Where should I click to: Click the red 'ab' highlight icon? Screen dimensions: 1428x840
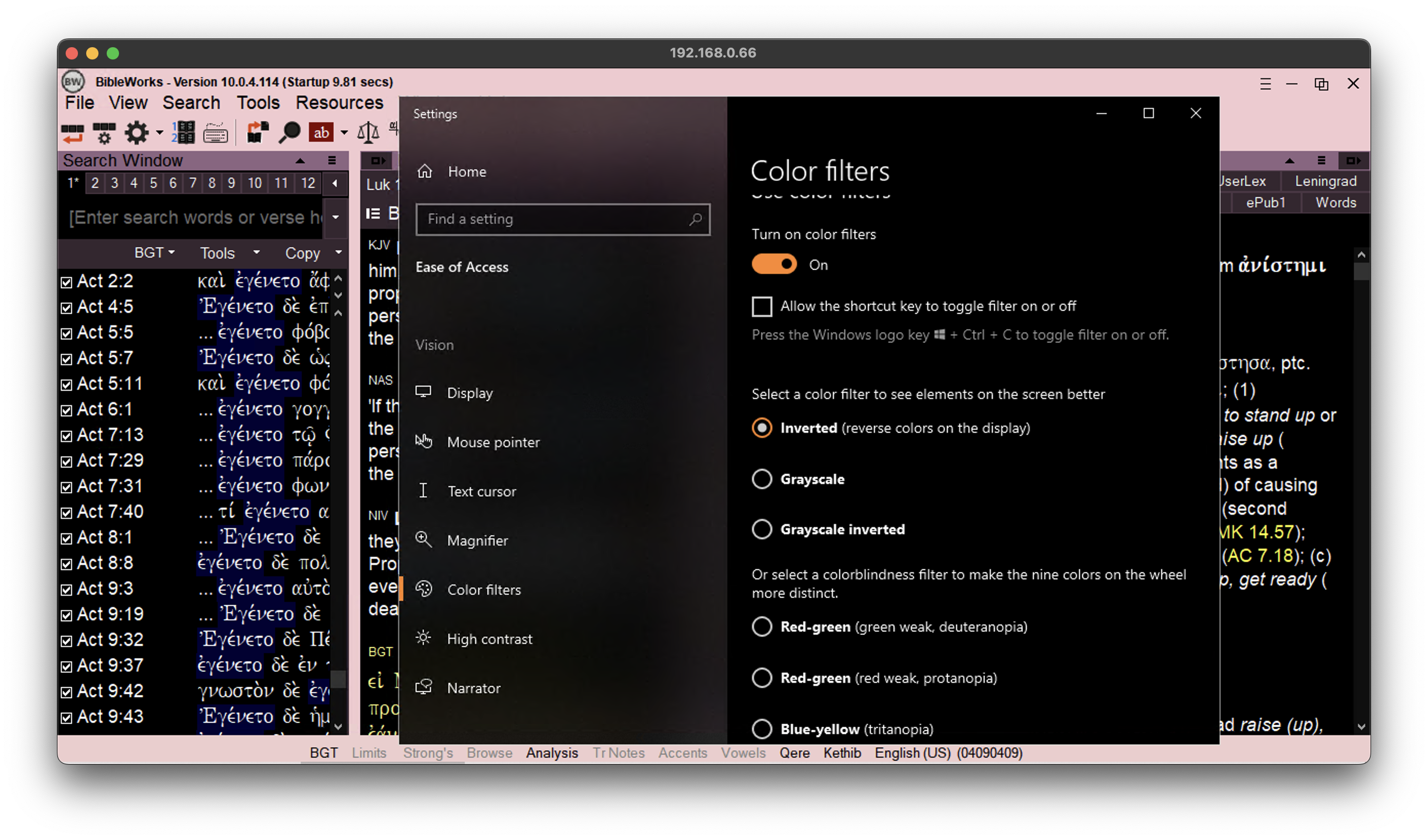(x=321, y=132)
